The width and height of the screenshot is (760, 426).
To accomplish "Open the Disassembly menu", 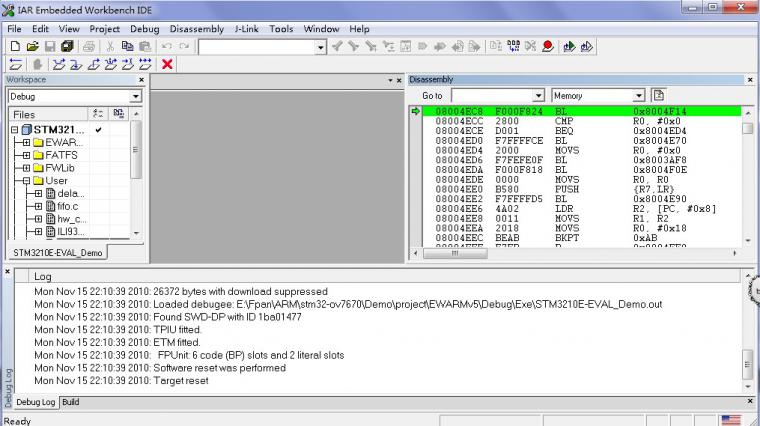I will pos(197,29).
